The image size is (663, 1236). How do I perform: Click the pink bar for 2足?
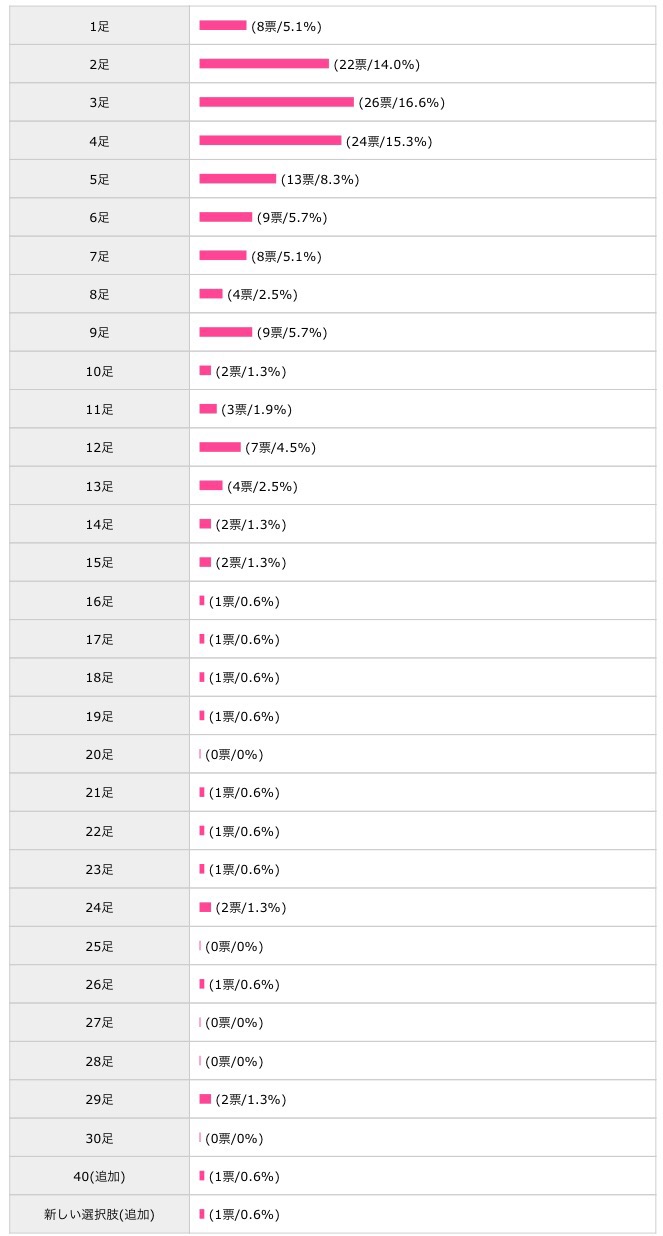click(264, 64)
